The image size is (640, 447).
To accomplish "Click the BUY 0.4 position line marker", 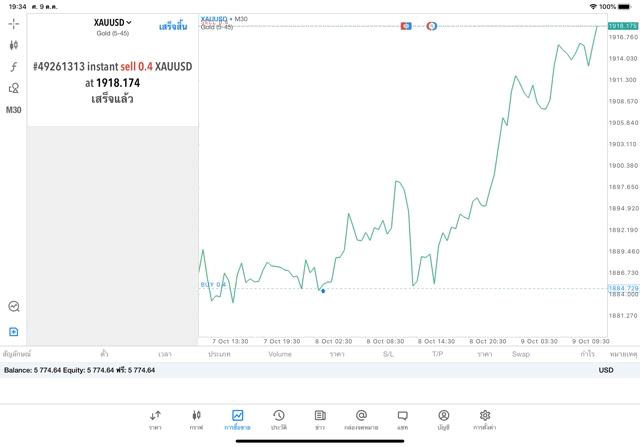I will 214,285.
